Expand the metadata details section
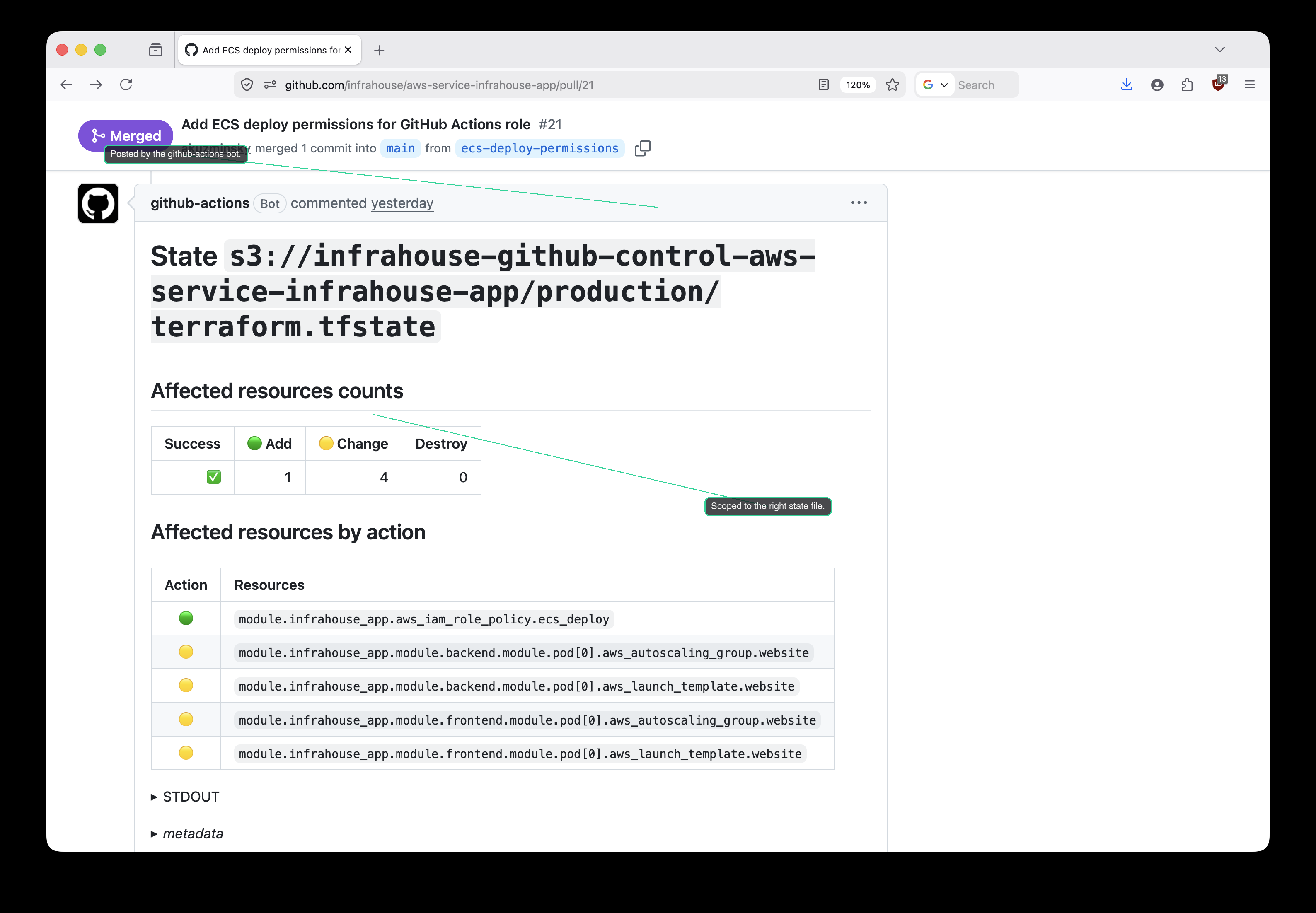The width and height of the screenshot is (1316, 913). coord(187,833)
